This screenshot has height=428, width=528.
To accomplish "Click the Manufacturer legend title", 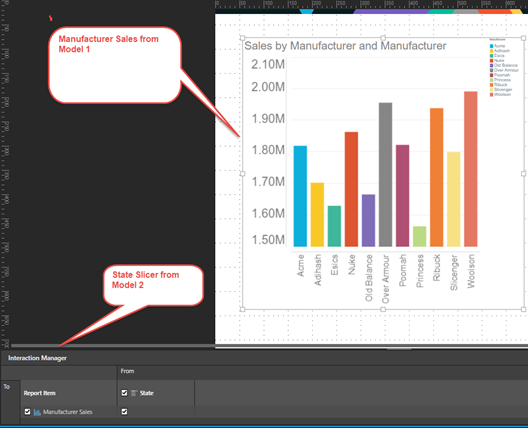I will [497, 40].
